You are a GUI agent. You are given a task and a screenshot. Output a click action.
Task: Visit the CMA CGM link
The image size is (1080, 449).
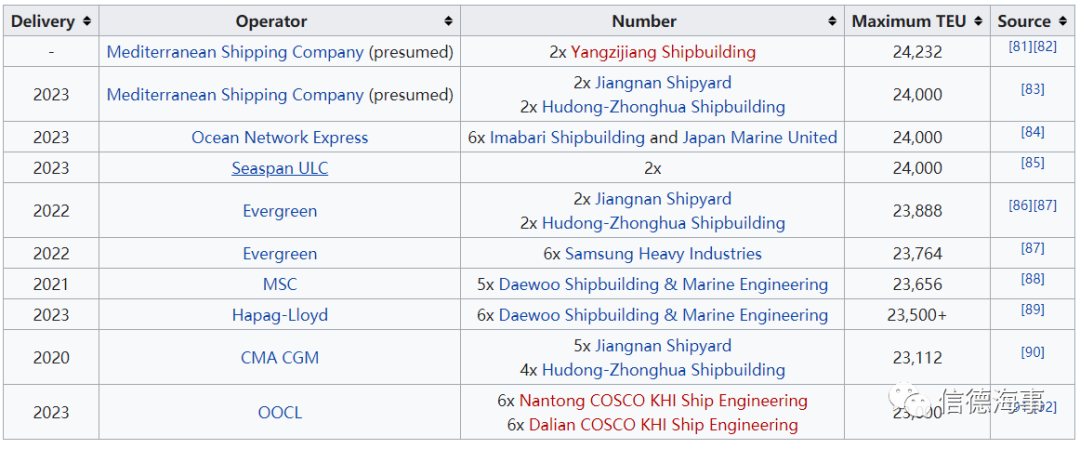click(x=280, y=358)
